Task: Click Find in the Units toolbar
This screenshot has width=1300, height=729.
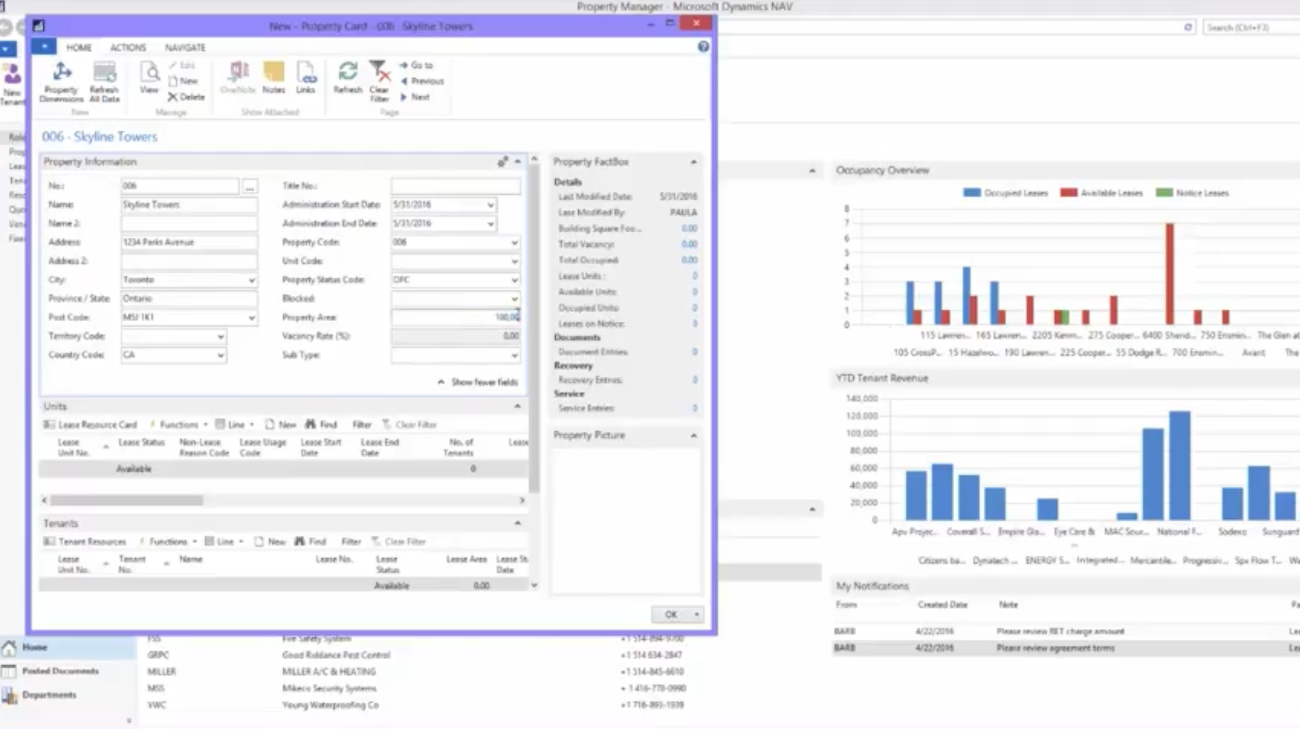Action: [x=321, y=425]
